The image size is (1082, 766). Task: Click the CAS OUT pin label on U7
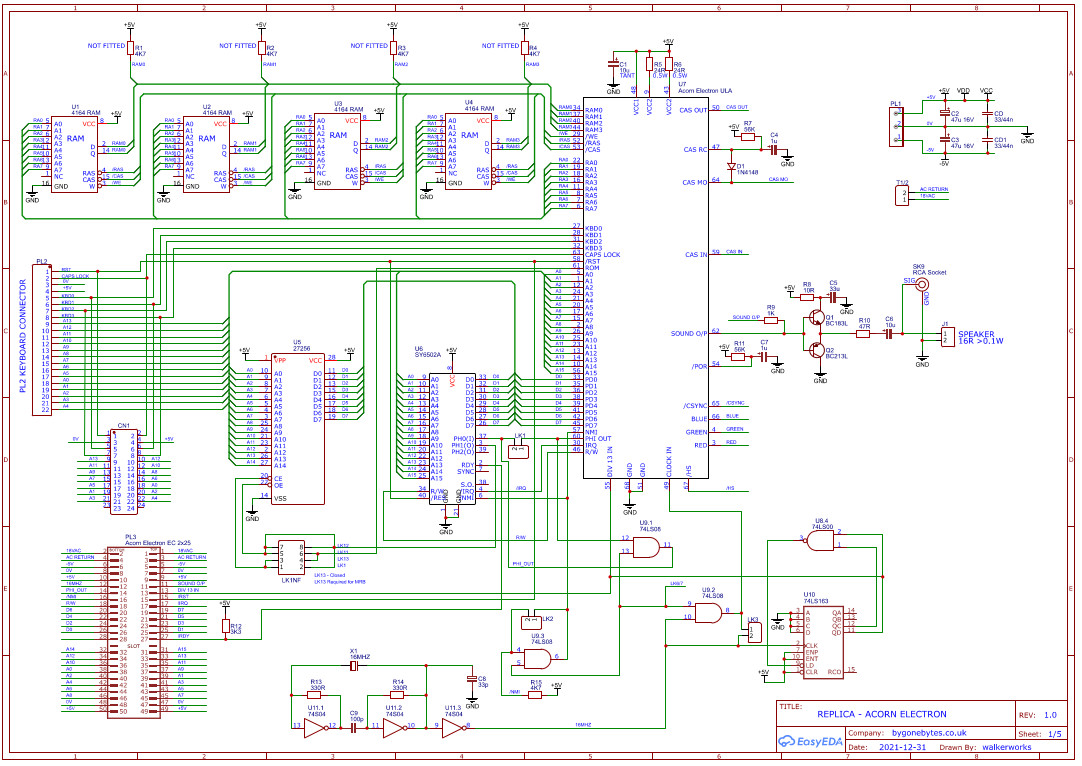(x=693, y=110)
